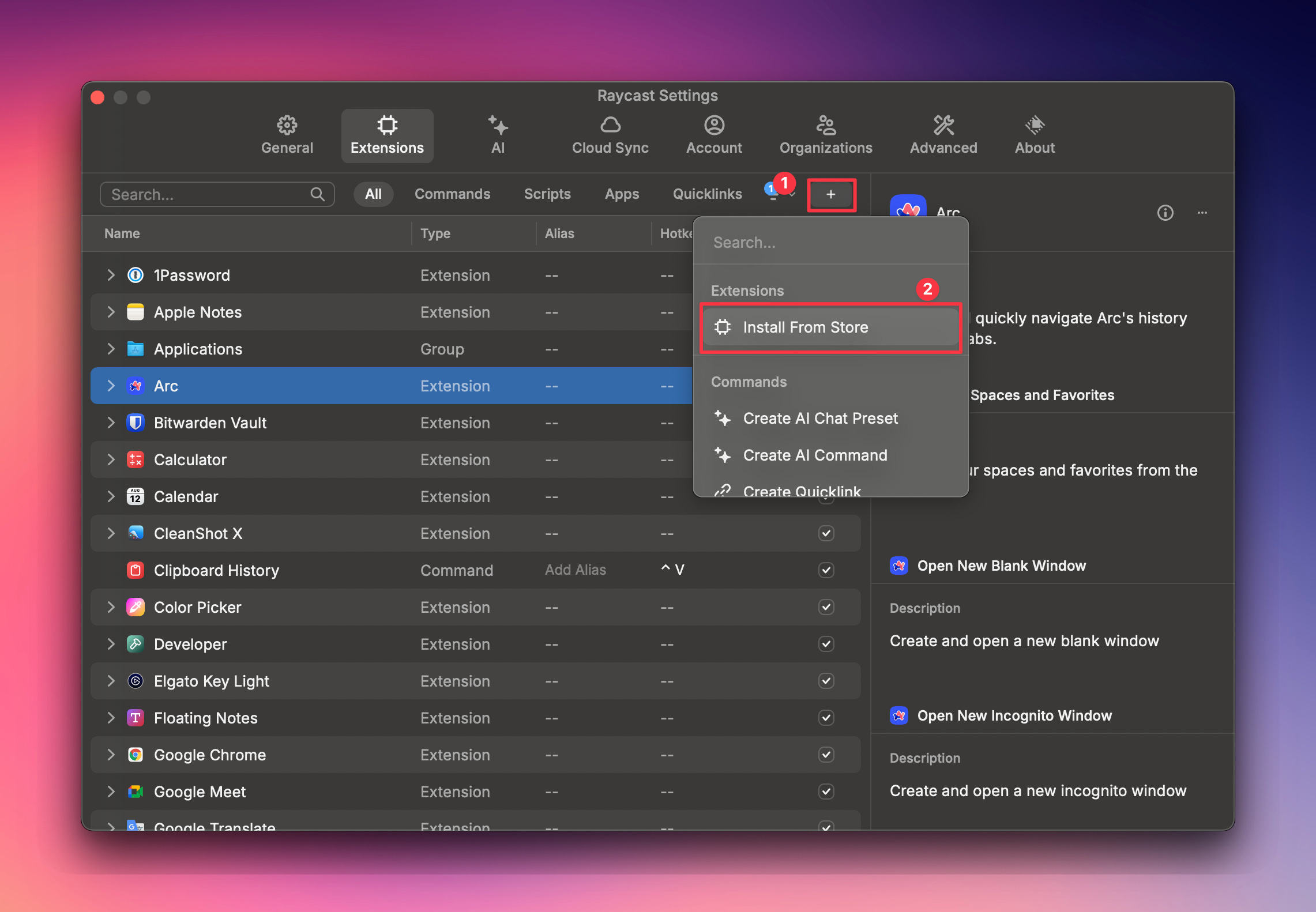The width and height of the screenshot is (1316, 912).
Task: Filter list by All
Action: click(x=373, y=194)
